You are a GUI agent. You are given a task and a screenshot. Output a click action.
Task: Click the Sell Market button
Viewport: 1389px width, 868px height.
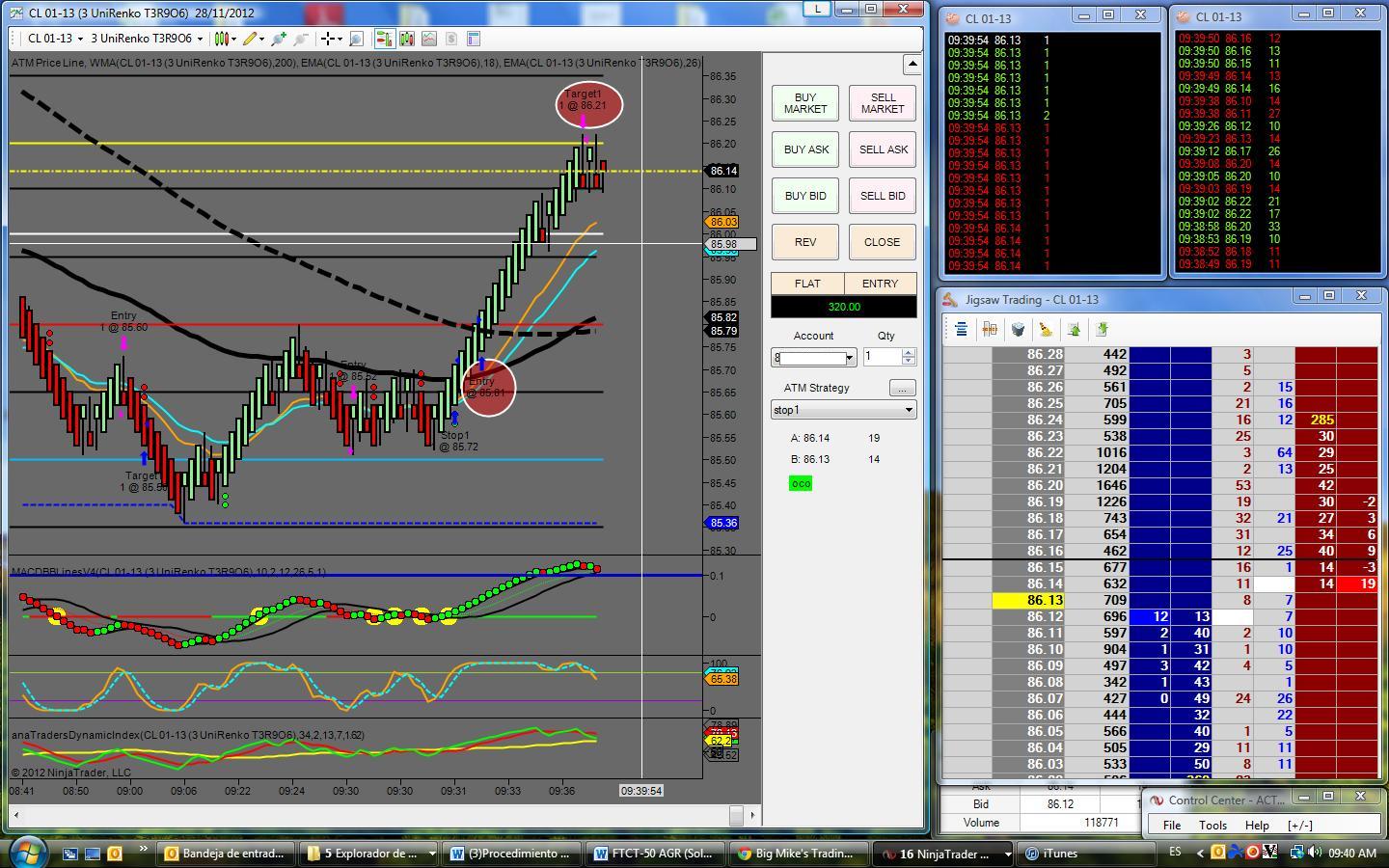tap(883, 103)
